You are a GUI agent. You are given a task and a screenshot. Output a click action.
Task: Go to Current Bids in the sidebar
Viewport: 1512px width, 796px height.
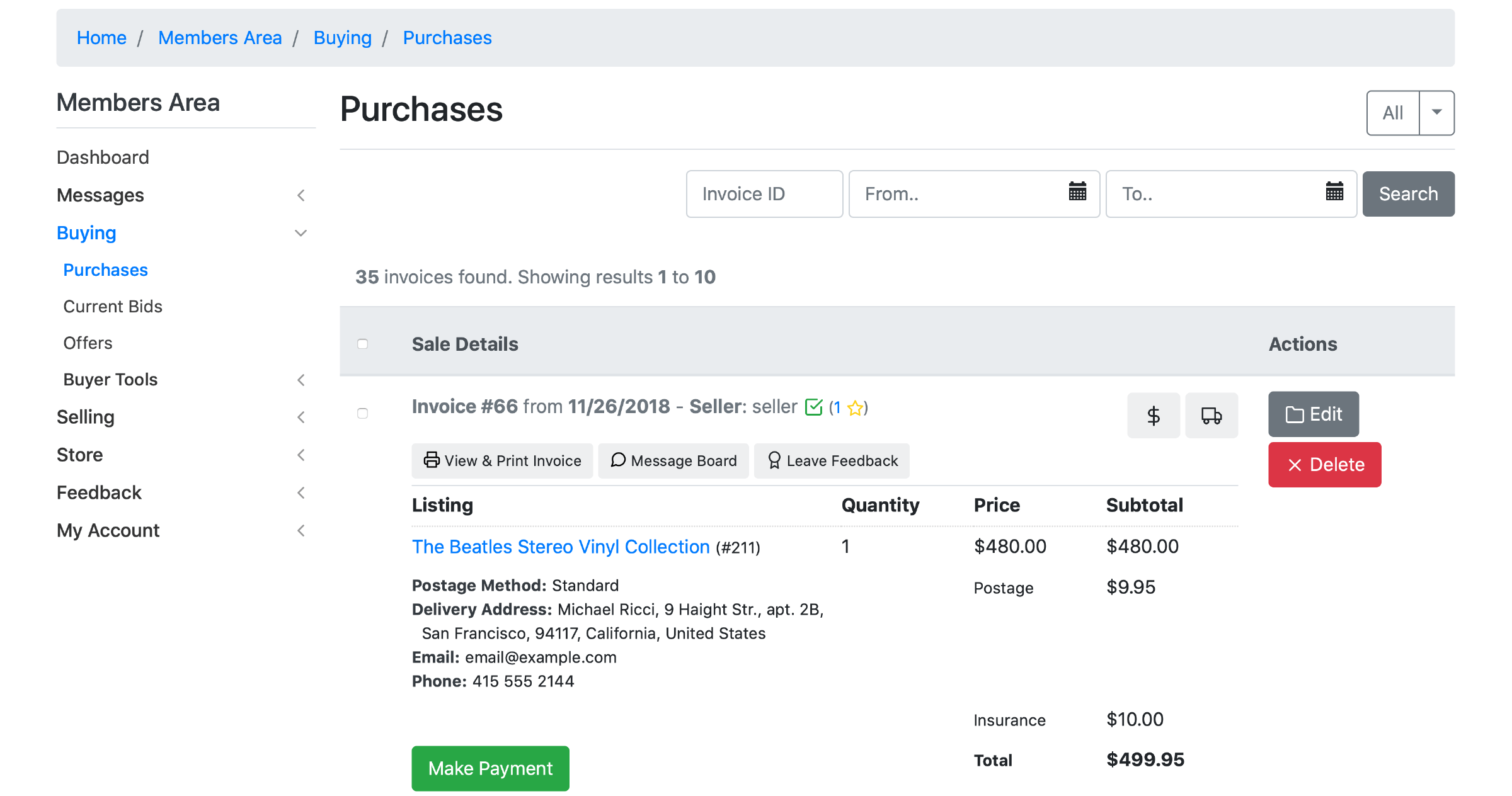pyautogui.click(x=113, y=307)
